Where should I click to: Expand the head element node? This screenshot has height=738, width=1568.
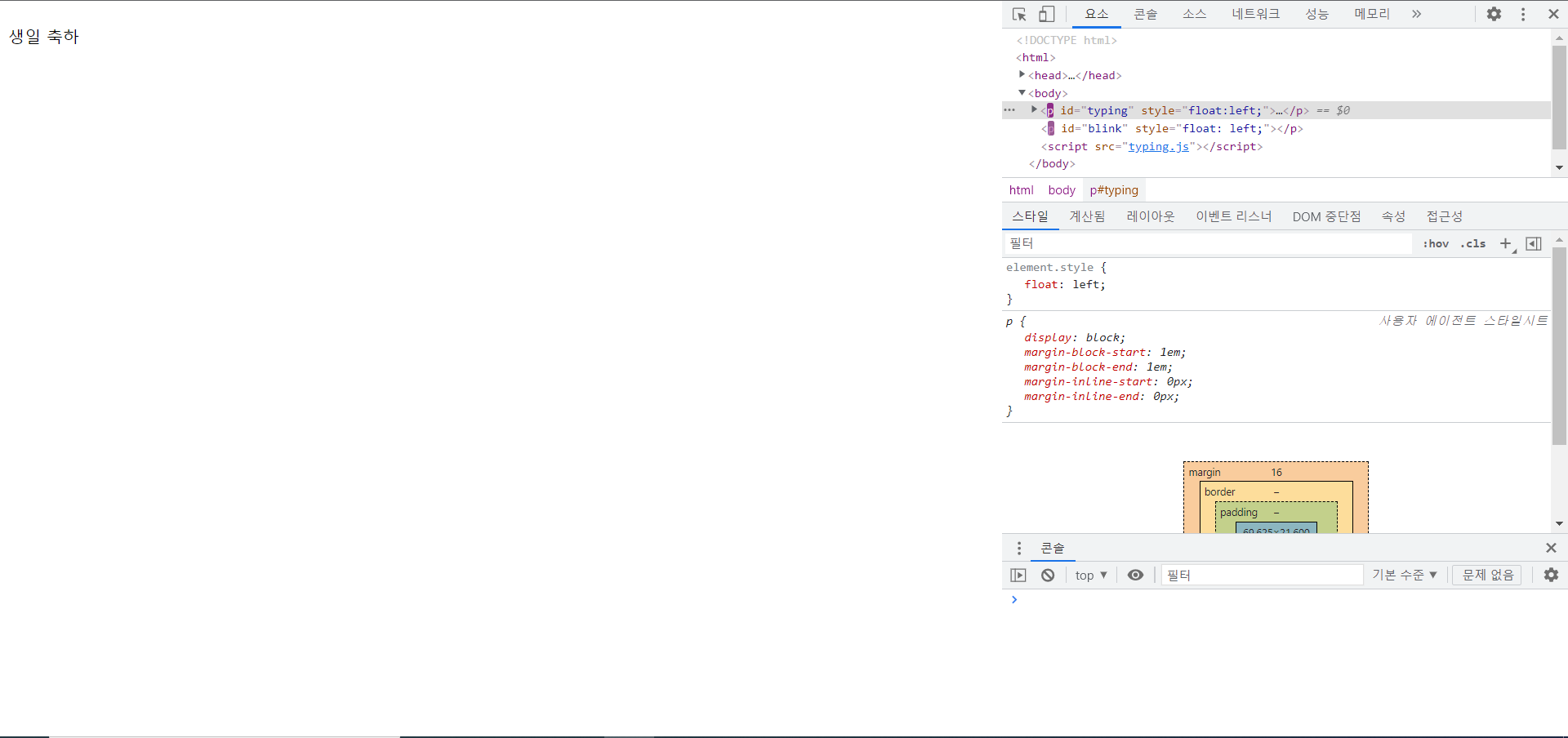coord(1022,74)
